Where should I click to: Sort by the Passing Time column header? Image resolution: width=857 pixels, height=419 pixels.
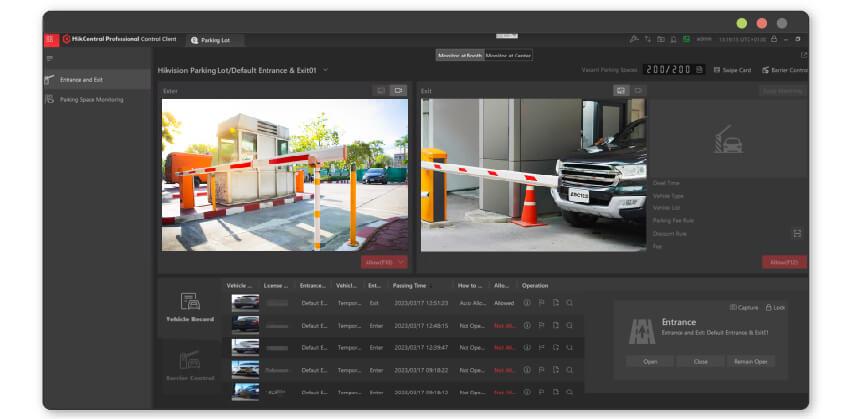(x=409, y=286)
